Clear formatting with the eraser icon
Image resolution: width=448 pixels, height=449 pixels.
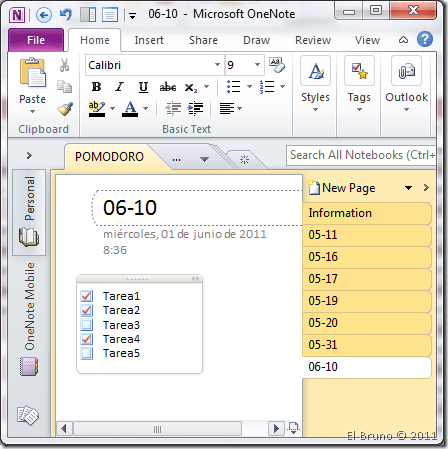[x=277, y=65]
